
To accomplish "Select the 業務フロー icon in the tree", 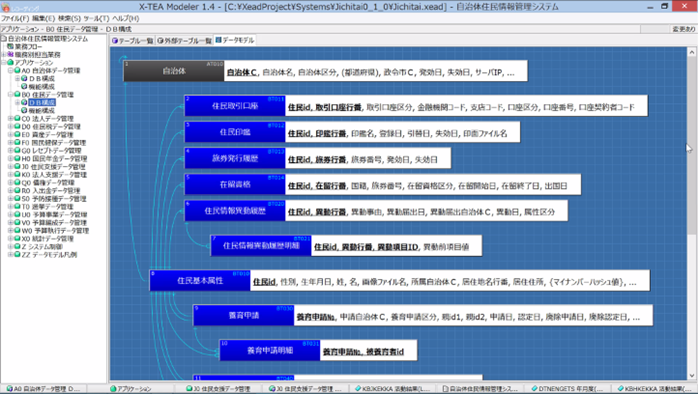I will 10,47.
